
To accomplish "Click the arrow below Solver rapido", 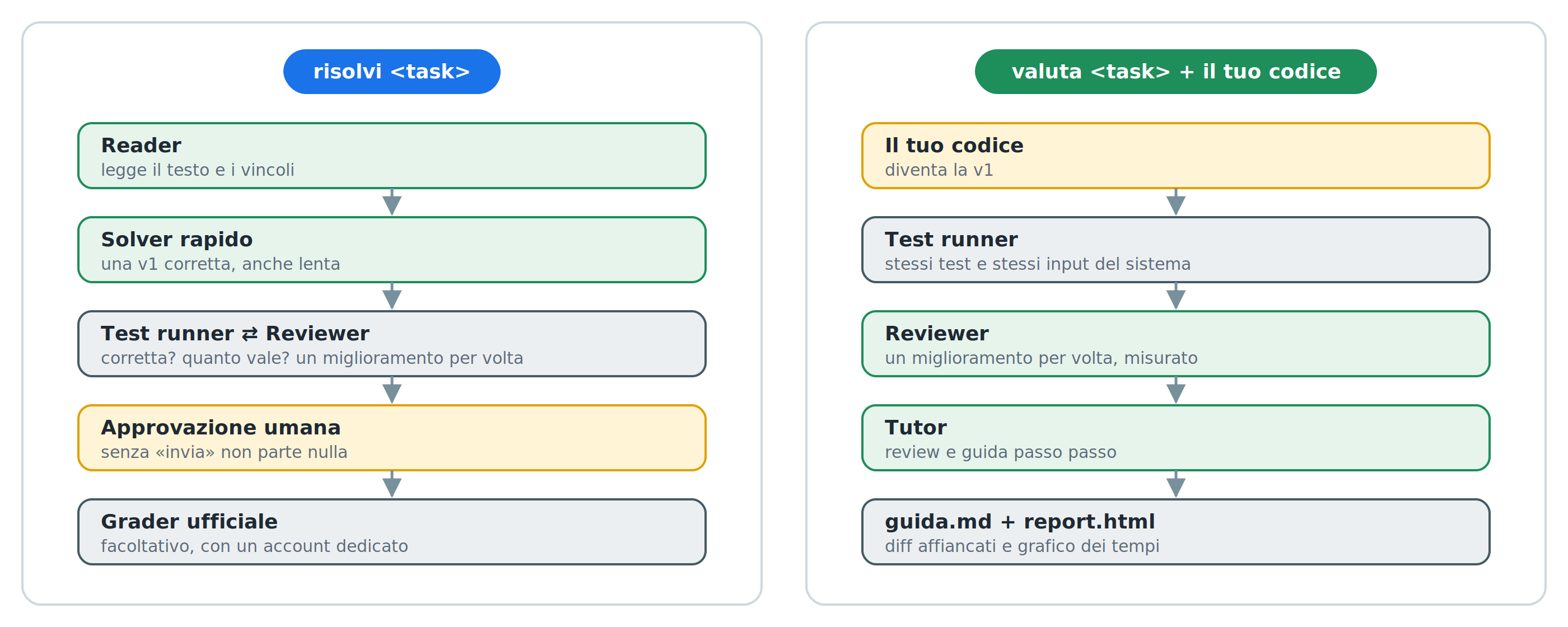I will (391, 297).
